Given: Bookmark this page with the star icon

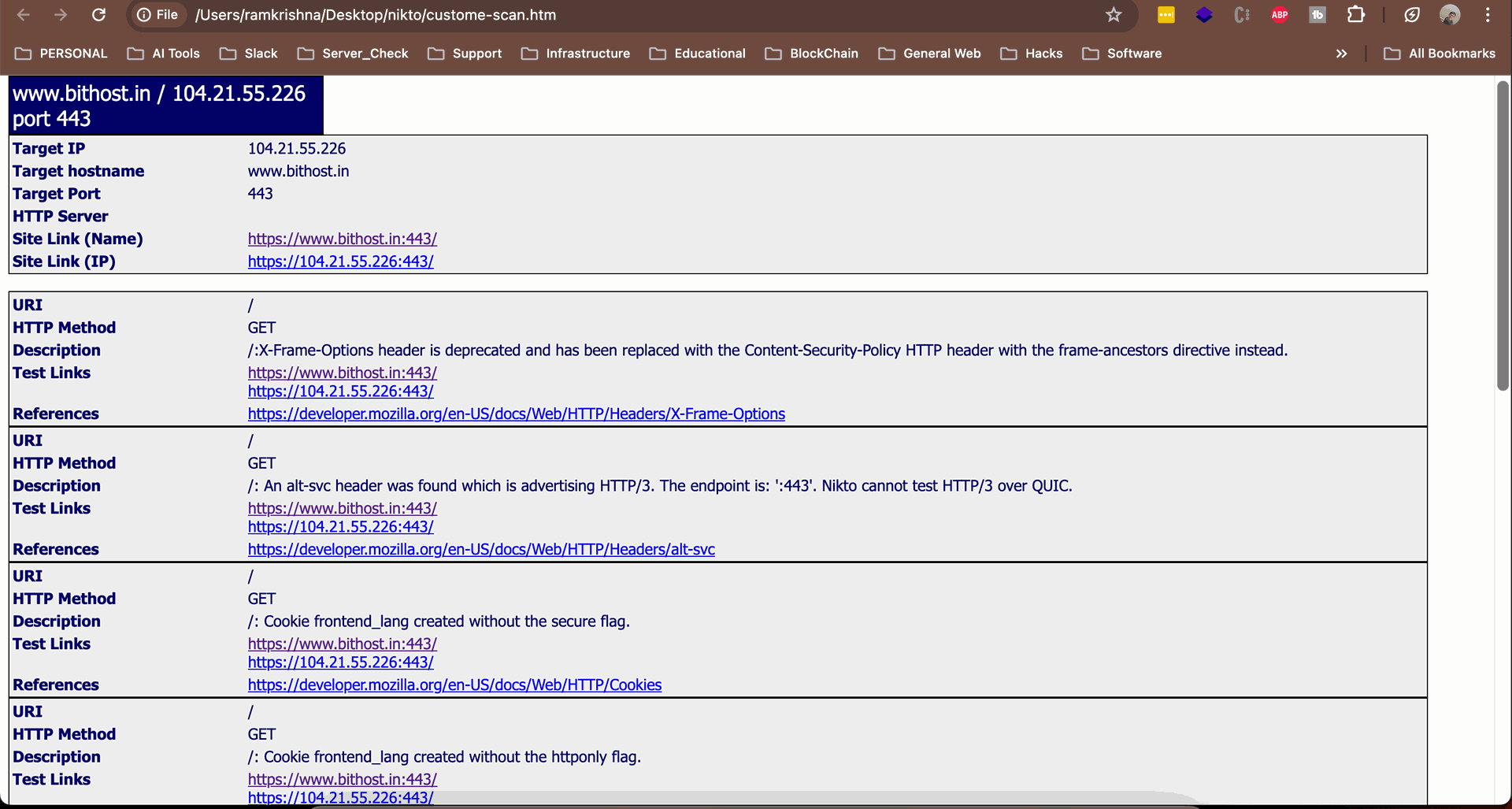Looking at the screenshot, I should (1114, 15).
